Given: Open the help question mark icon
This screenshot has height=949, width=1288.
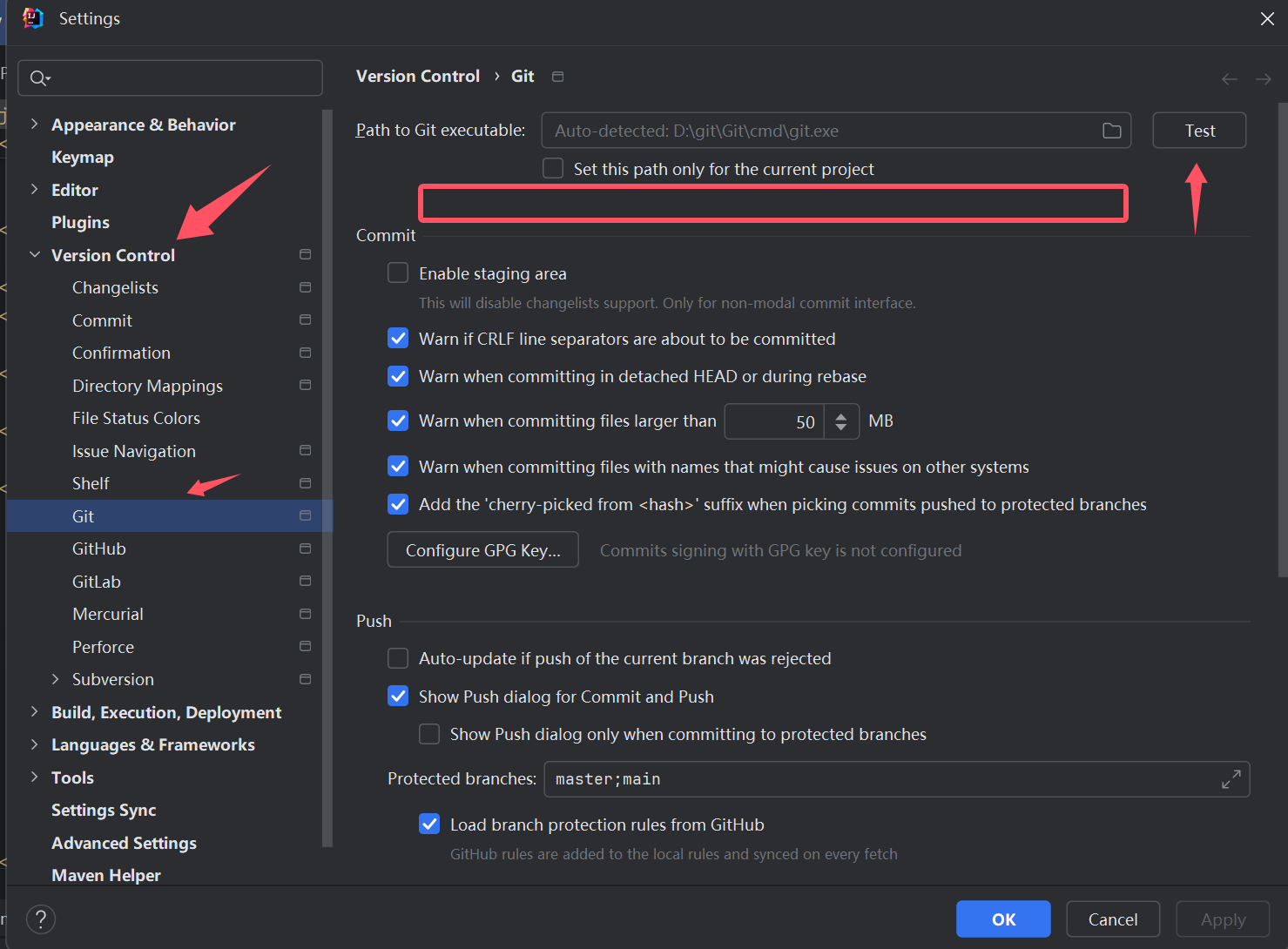Looking at the screenshot, I should point(41,919).
